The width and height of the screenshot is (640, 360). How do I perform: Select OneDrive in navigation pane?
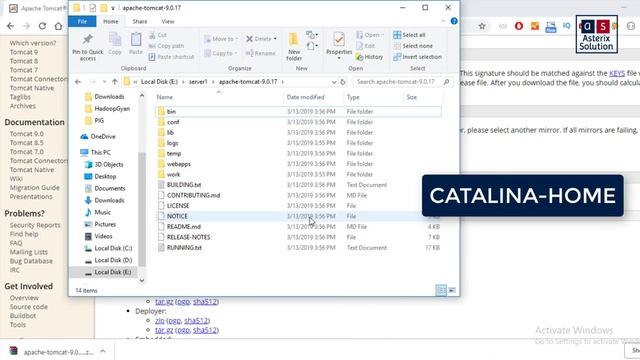click(98, 137)
